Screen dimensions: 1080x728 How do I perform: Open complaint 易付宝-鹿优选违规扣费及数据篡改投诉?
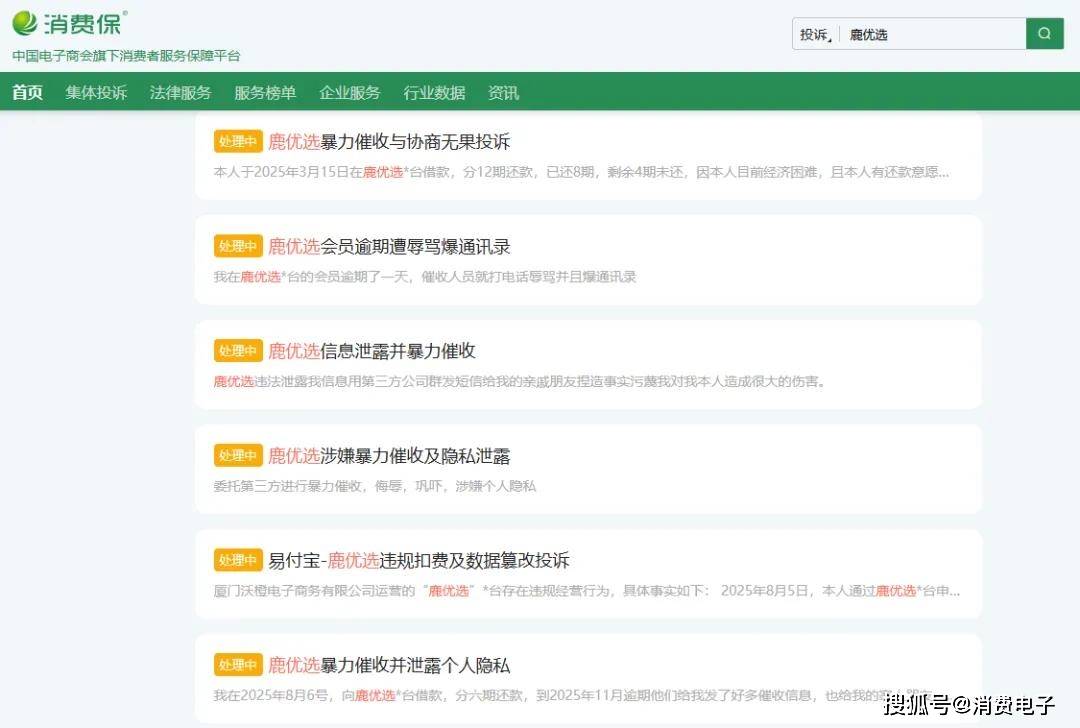pyautogui.click(x=419, y=560)
